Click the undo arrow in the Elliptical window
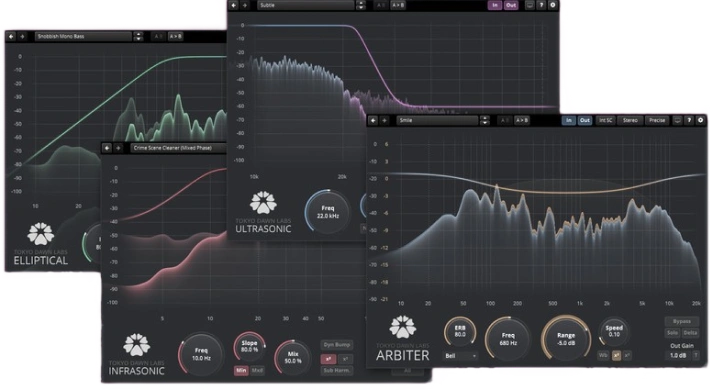This screenshot has height=390, width=710. [x=11, y=36]
